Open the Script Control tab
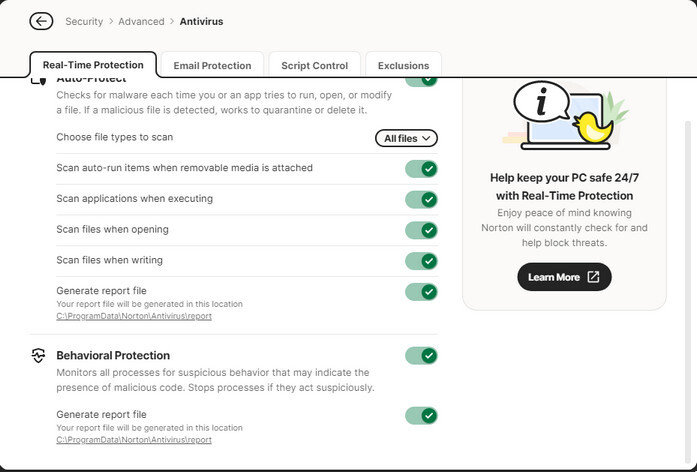Screen dimensions: 697x472 [314, 65]
